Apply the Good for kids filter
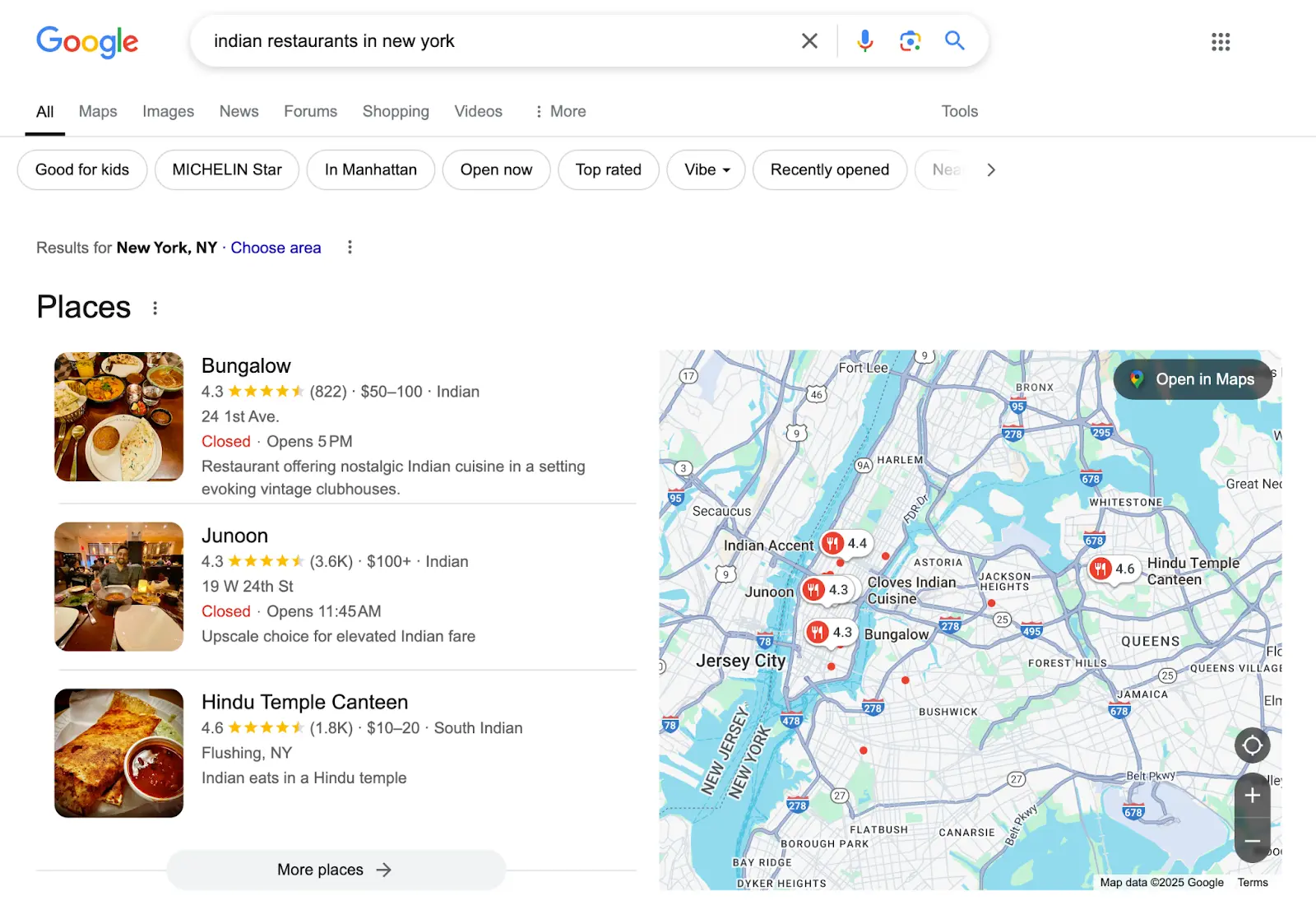Screen dimensions: 1316x910 coord(81,169)
